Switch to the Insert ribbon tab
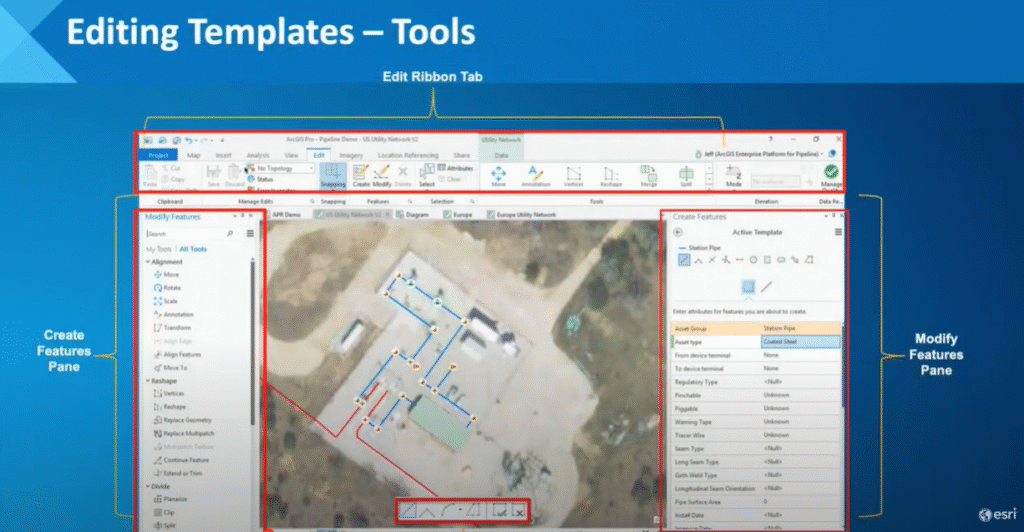Viewport: 1024px width, 532px height. pyautogui.click(x=223, y=155)
